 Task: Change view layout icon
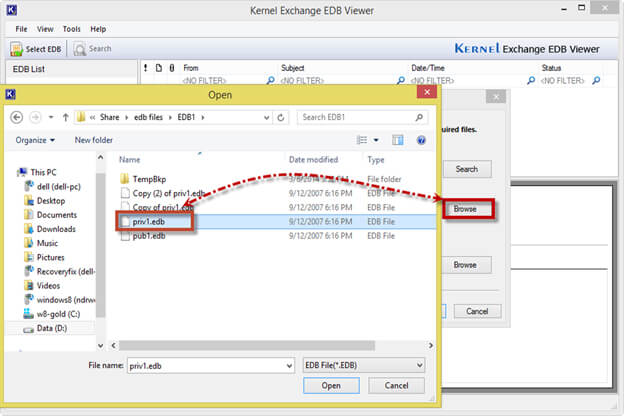pyautogui.click(x=362, y=140)
